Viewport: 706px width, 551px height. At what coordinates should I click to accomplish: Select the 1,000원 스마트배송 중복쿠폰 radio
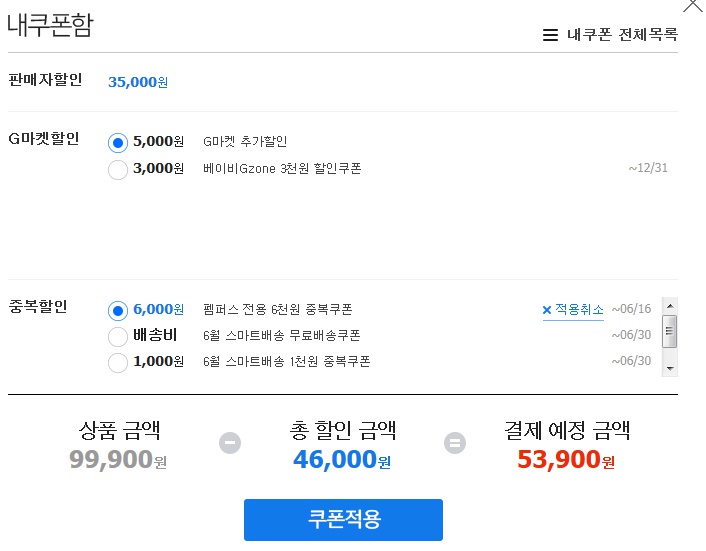[x=118, y=362]
